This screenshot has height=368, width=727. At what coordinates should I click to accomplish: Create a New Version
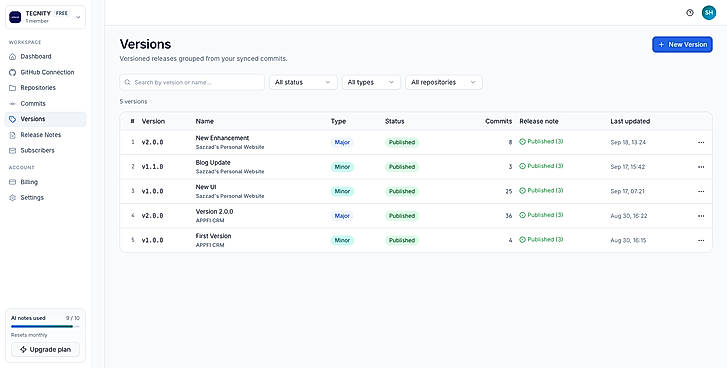tap(682, 44)
